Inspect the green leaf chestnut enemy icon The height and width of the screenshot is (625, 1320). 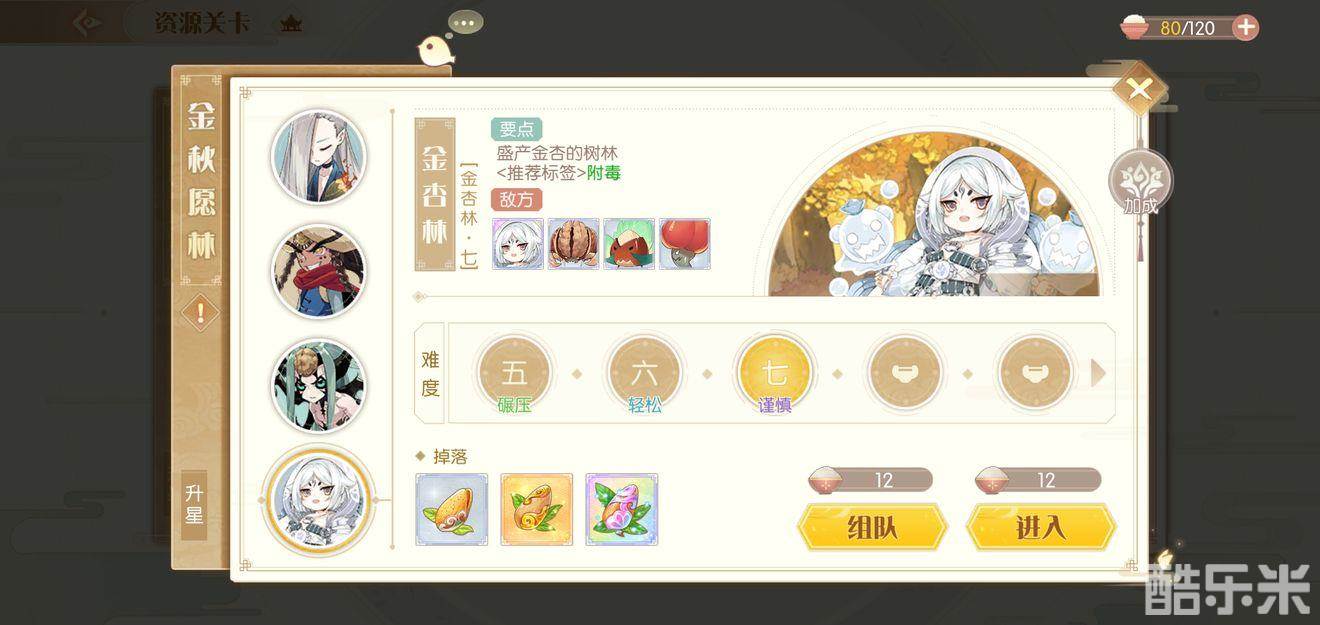coord(629,244)
